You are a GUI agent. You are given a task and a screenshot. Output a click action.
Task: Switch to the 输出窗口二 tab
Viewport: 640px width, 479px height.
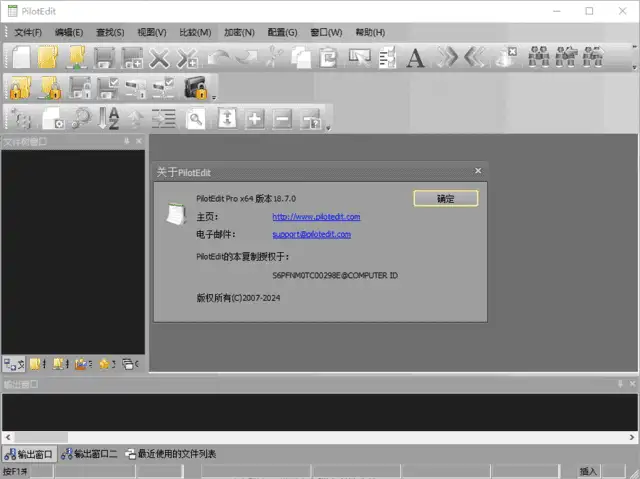coord(89,454)
